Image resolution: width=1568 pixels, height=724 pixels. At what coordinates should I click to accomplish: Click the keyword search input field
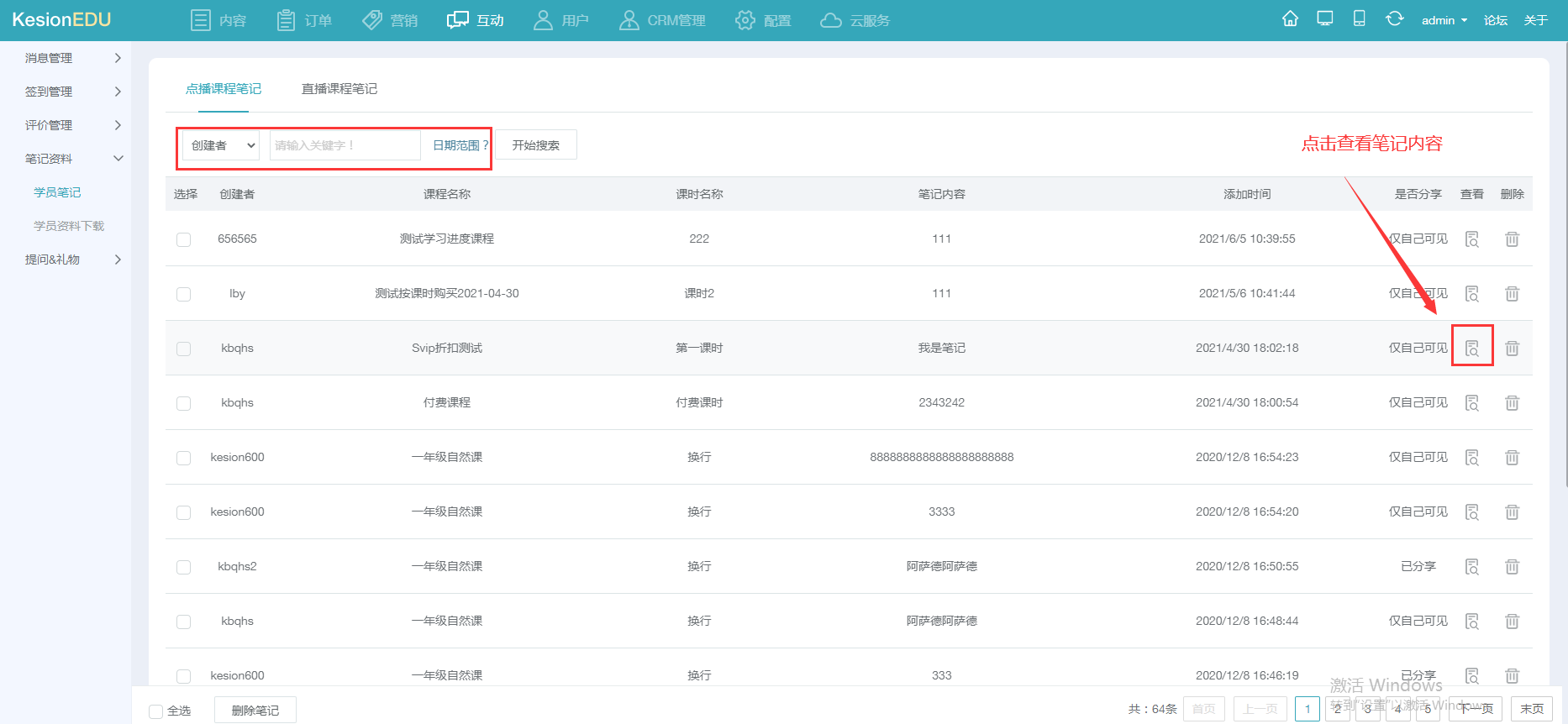[x=345, y=145]
